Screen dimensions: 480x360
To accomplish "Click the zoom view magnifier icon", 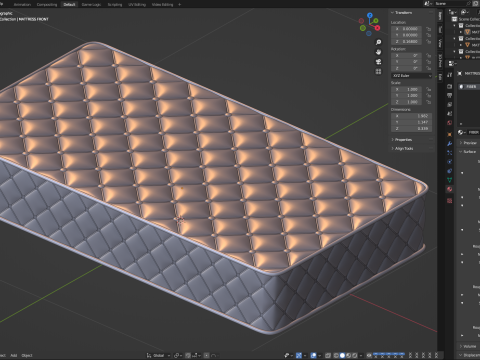I will [378, 42].
